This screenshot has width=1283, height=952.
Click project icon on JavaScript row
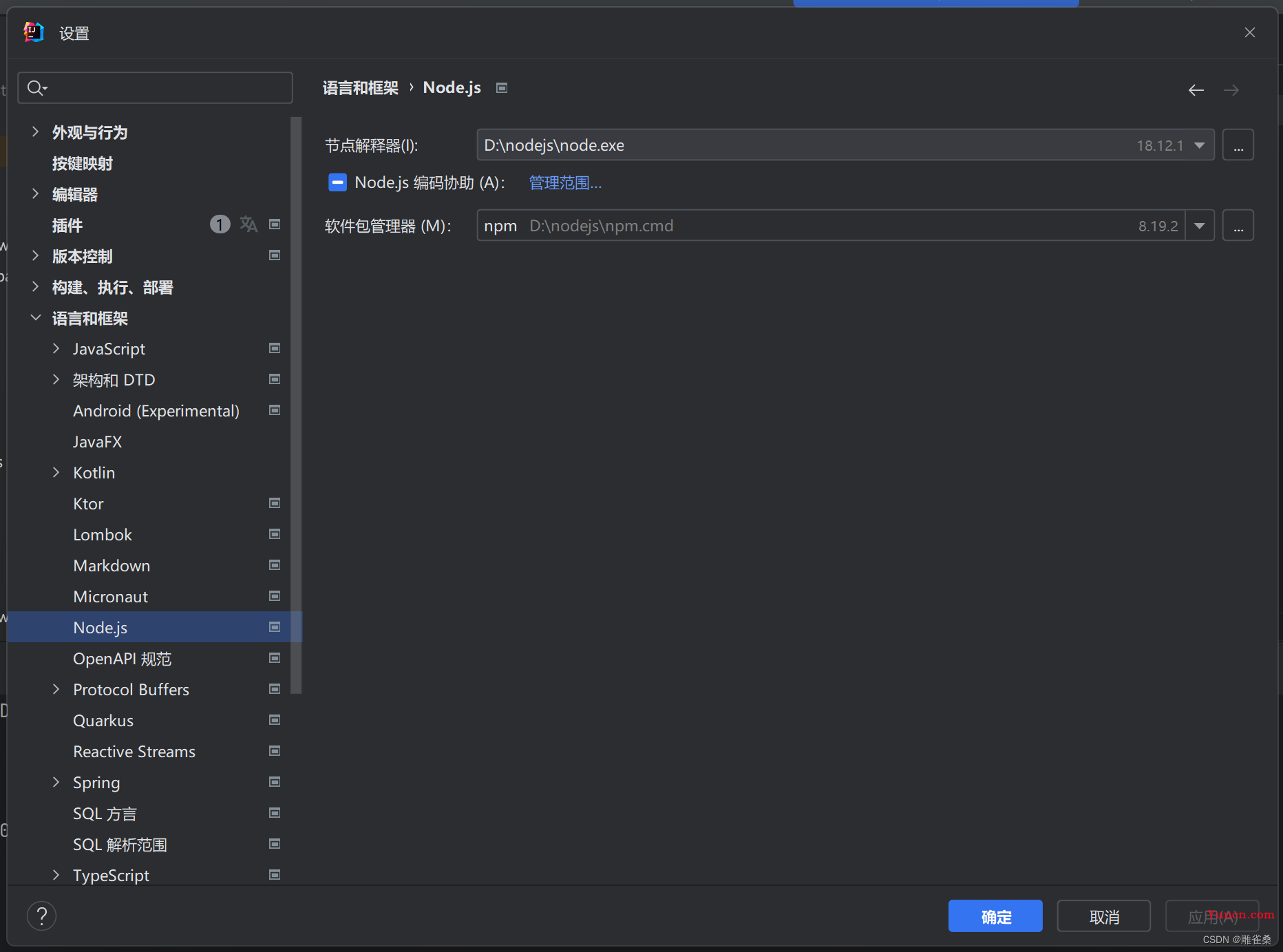275,348
